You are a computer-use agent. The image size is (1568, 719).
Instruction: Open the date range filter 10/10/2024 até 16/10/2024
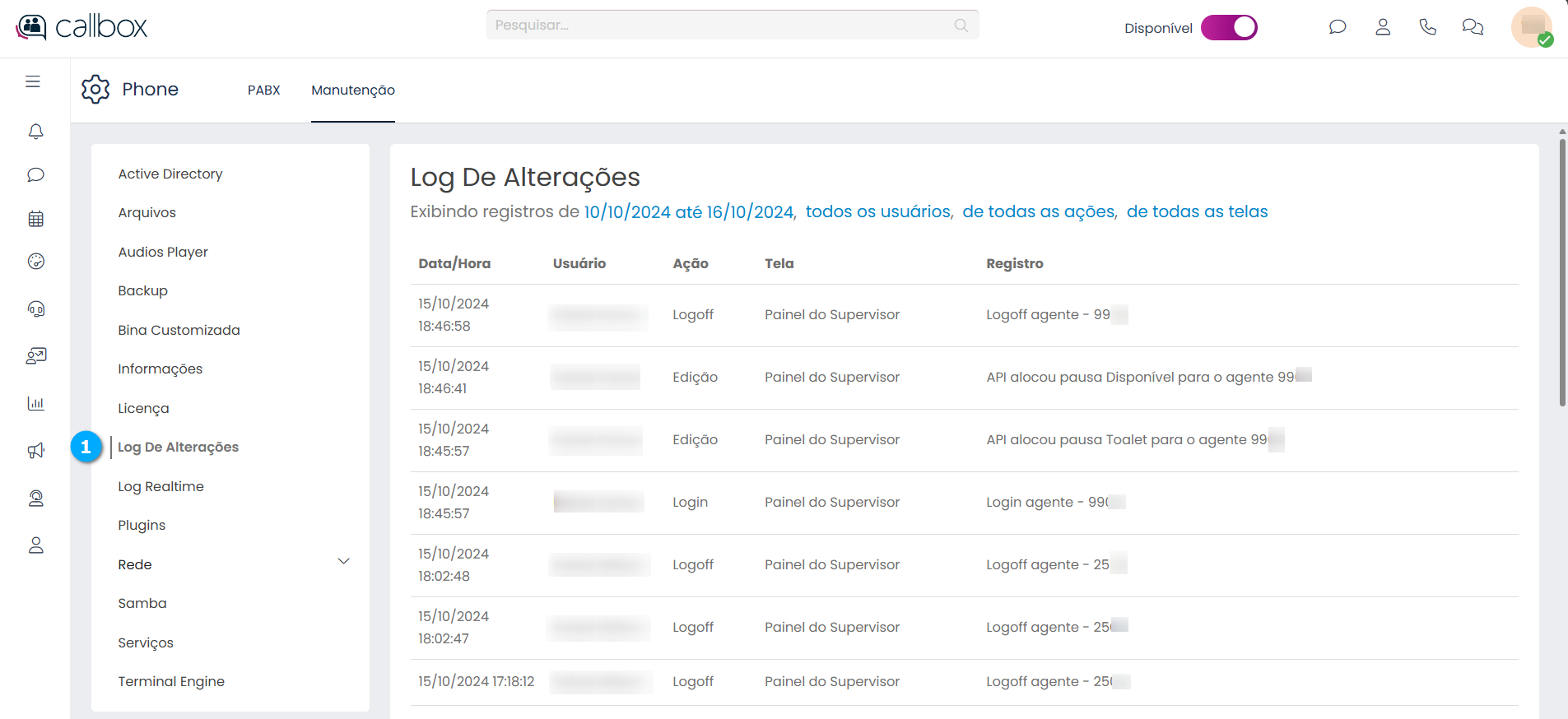689,212
